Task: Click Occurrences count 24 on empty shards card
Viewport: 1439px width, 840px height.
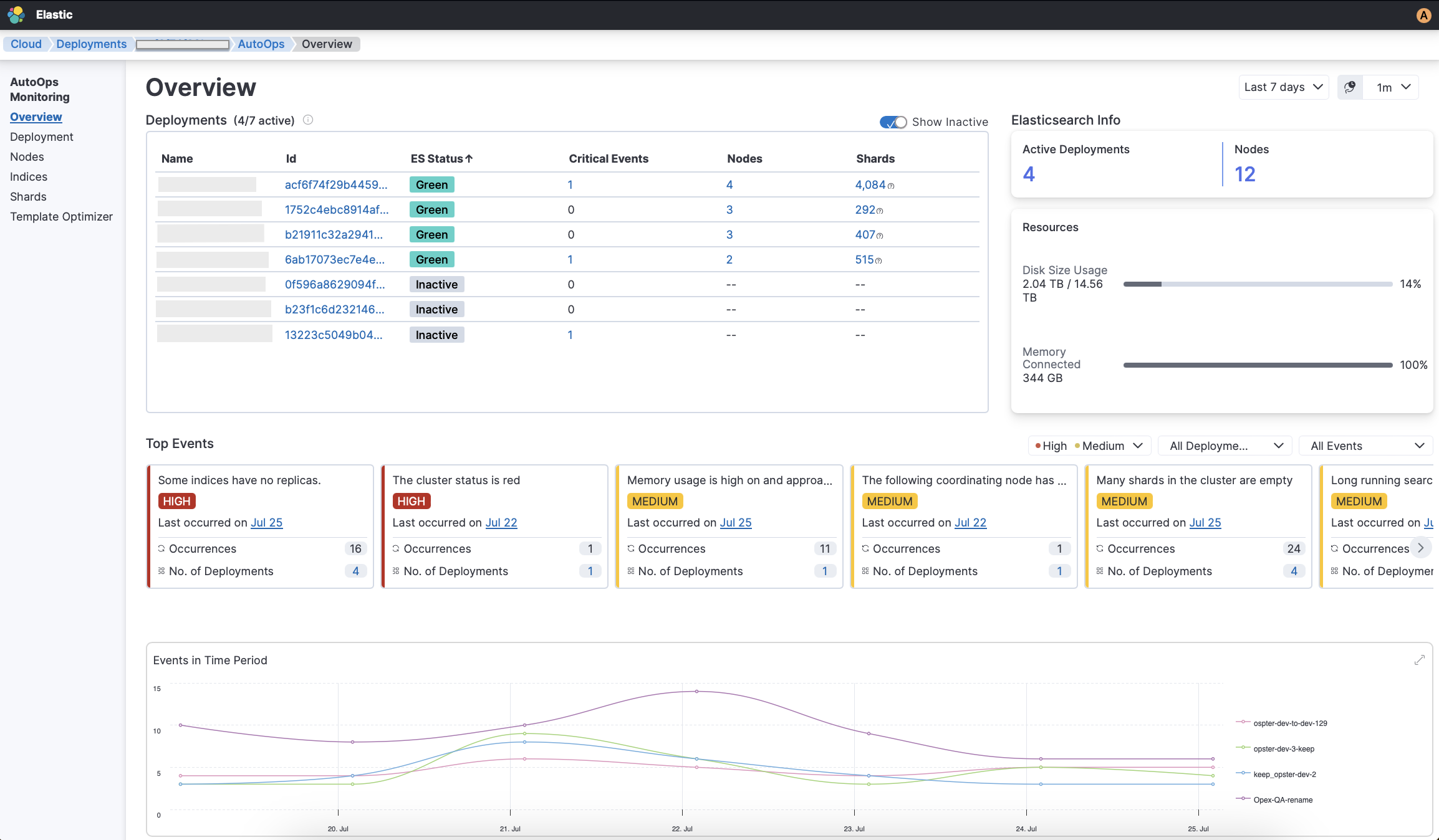Action: point(1294,548)
